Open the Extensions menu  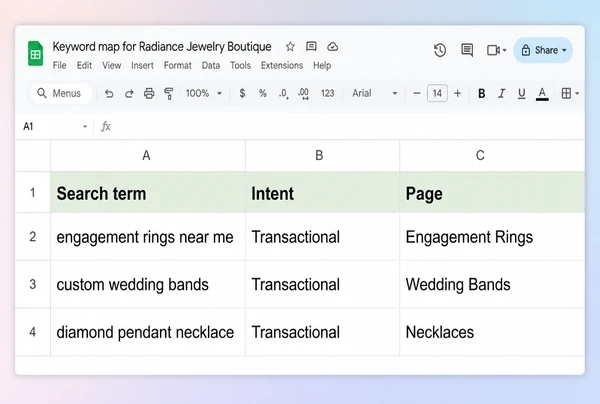(x=282, y=65)
